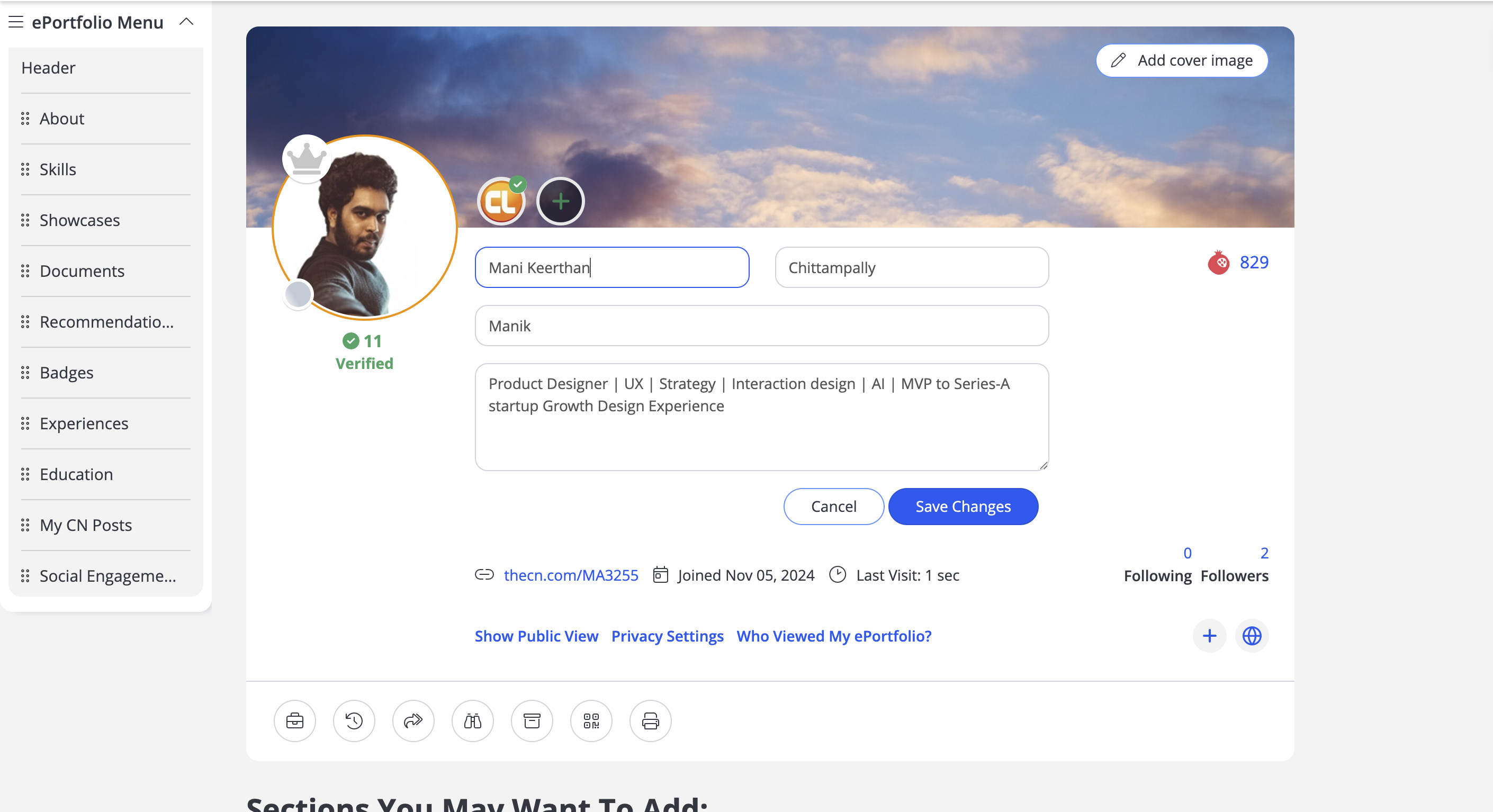Open the Experiences section
This screenshot has width=1493, height=812.
point(84,423)
